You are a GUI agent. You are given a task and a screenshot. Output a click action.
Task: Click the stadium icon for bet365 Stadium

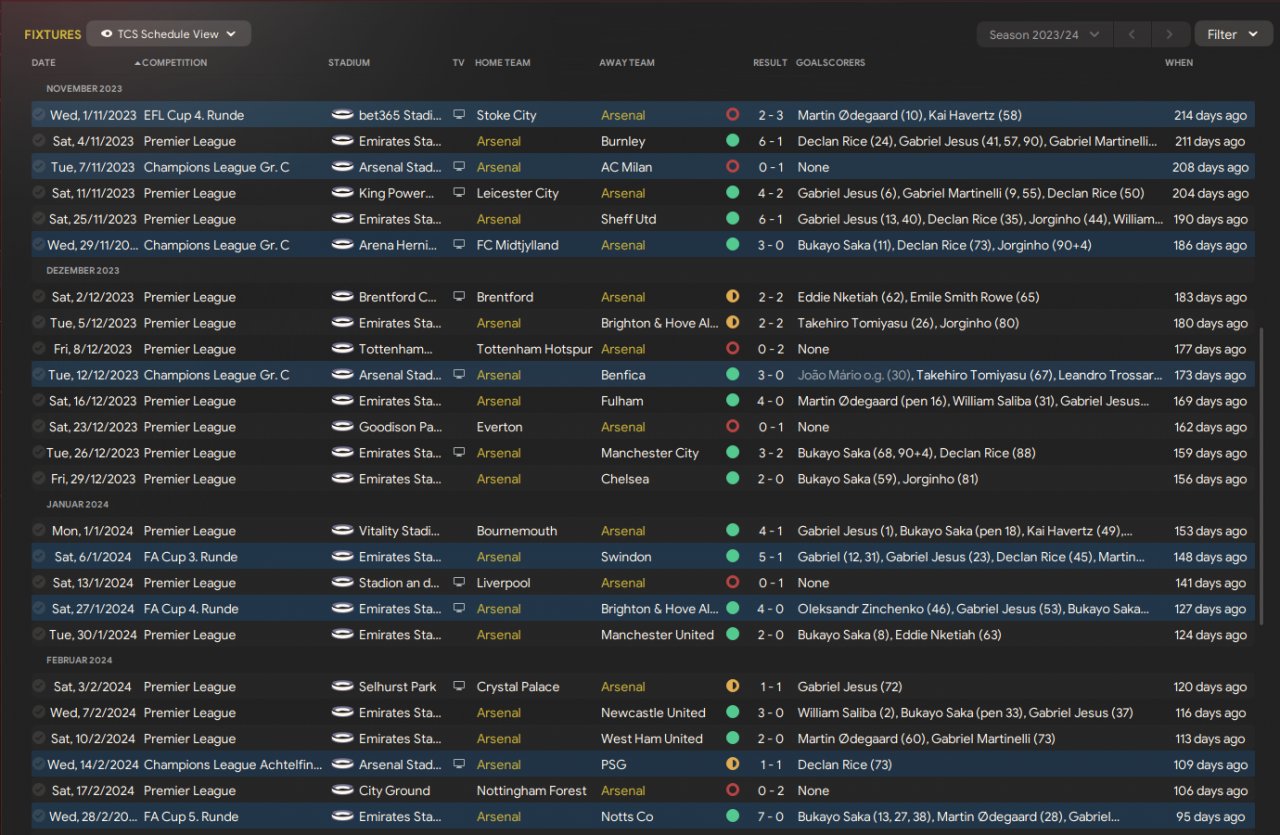342,115
